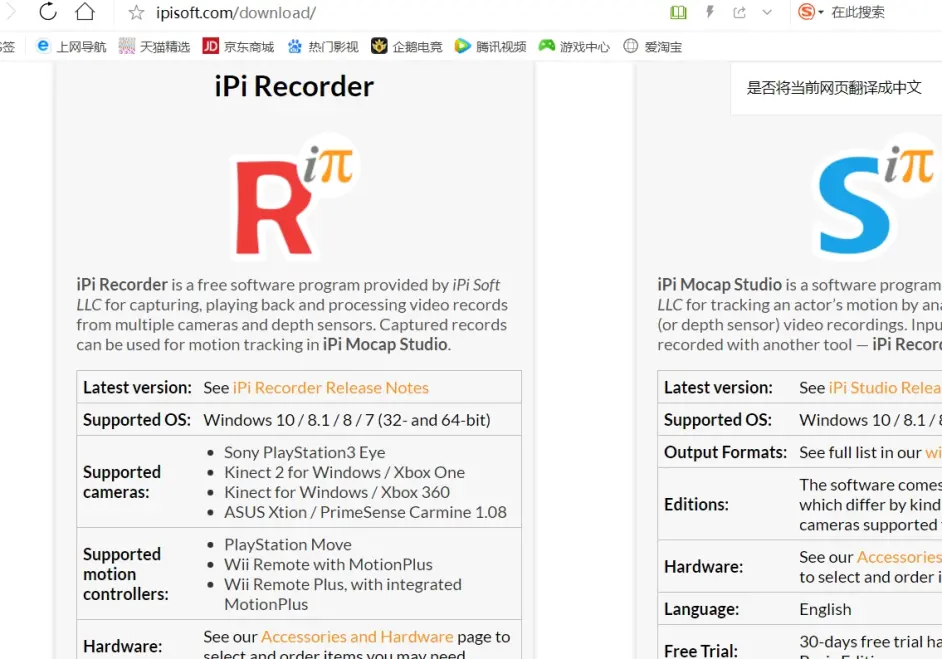The width and height of the screenshot is (942, 659).
Task: Open reading mode book icon
Action: click(x=678, y=12)
